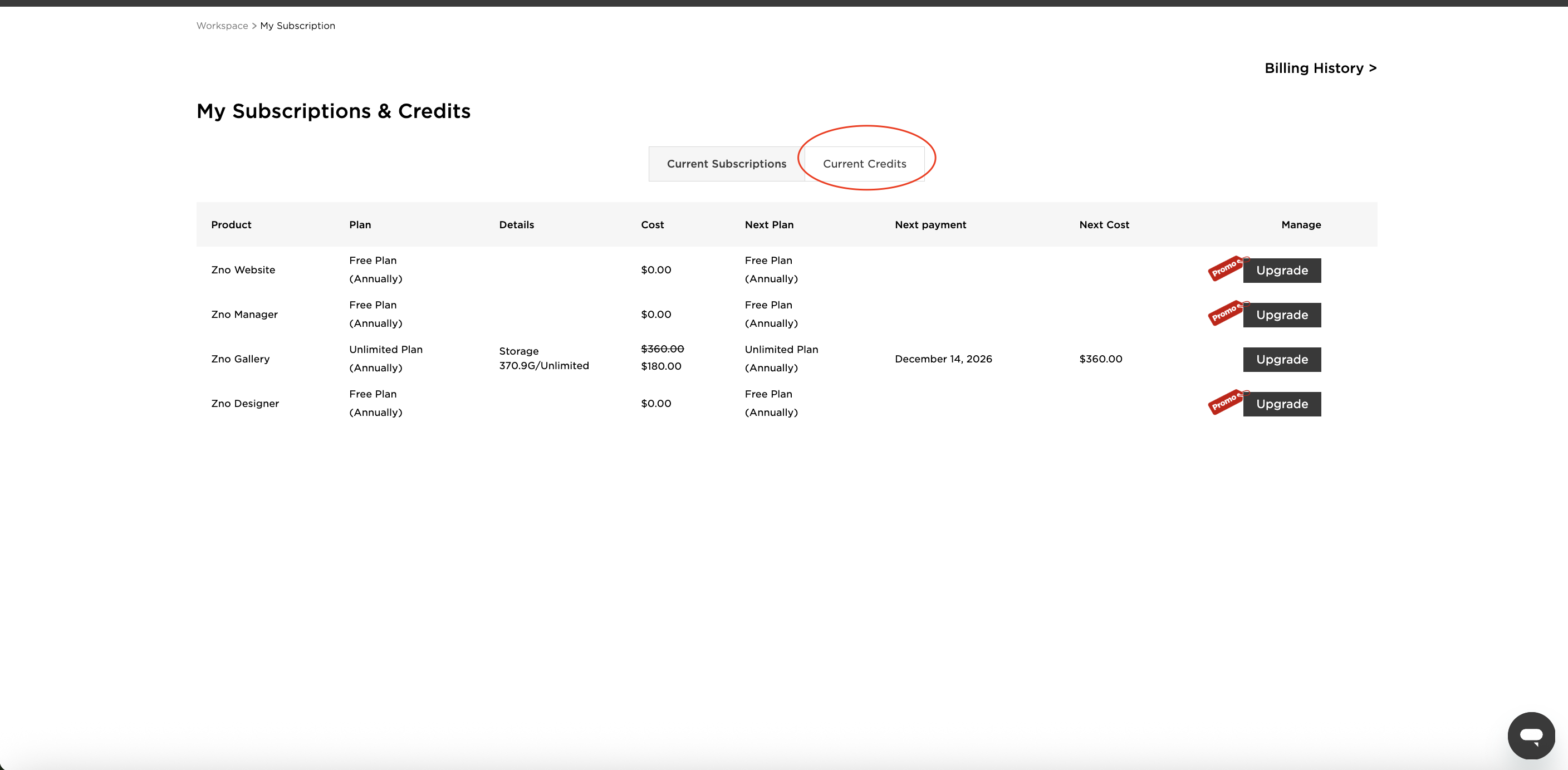This screenshot has height=770, width=1568.
Task: Click the Next Cost column header
Action: coord(1104,224)
